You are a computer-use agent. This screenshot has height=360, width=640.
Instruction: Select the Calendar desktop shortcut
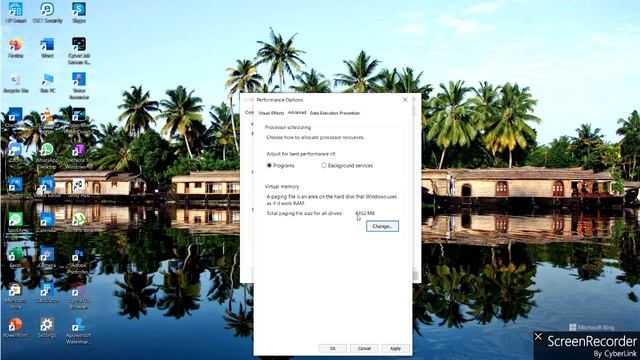coord(47,223)
